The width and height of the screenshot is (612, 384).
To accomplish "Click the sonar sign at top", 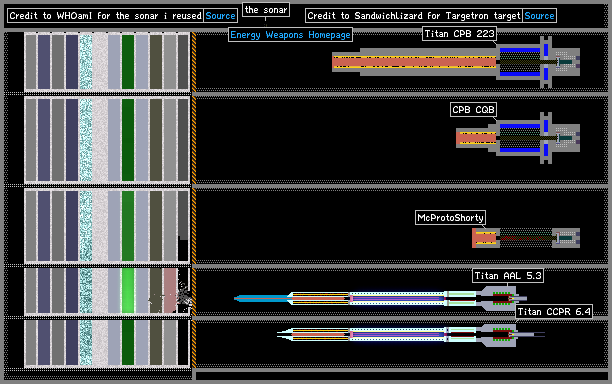I will pos(266,9).
